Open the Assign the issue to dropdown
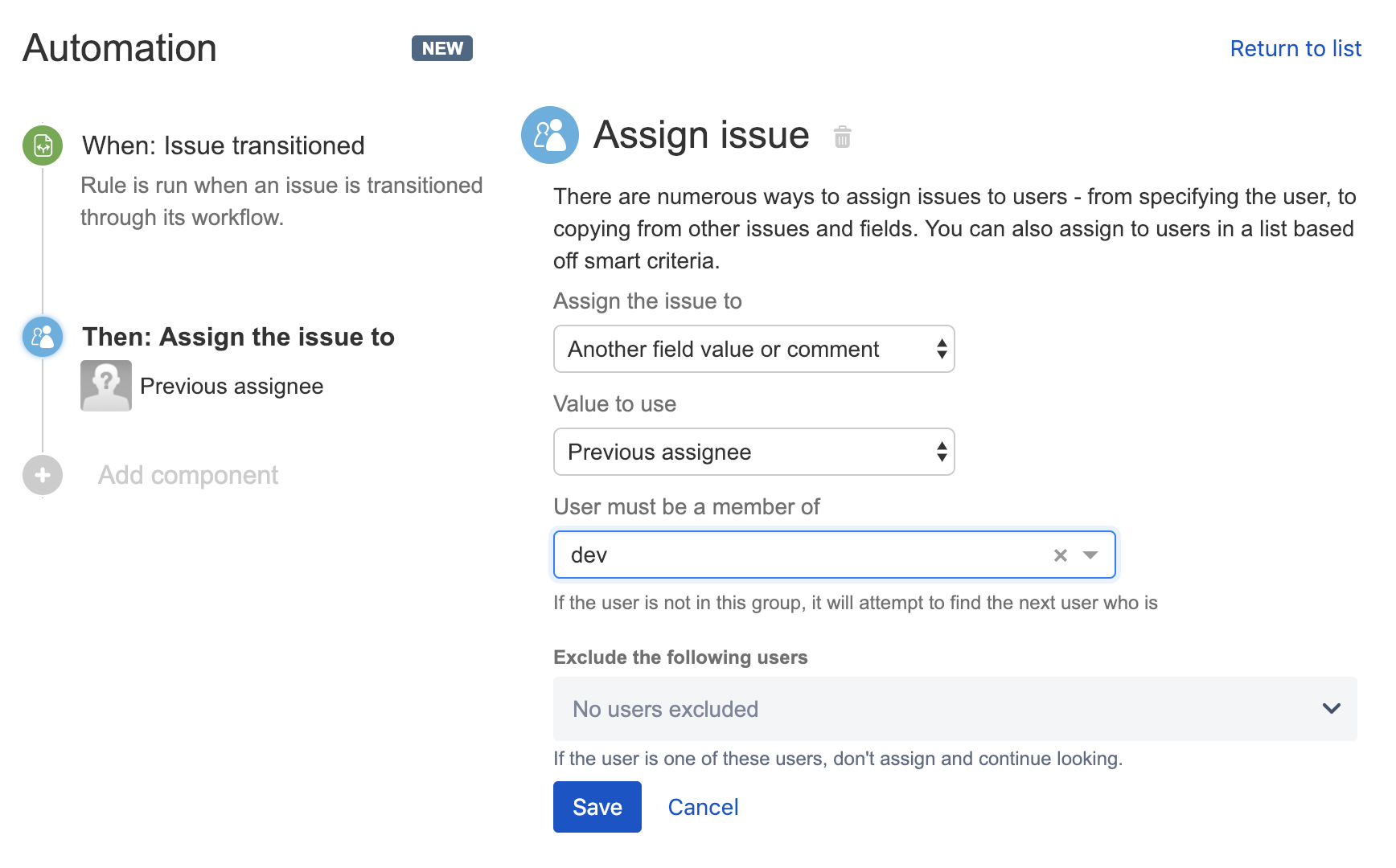The image size is (1396, 868). point(753,349)
